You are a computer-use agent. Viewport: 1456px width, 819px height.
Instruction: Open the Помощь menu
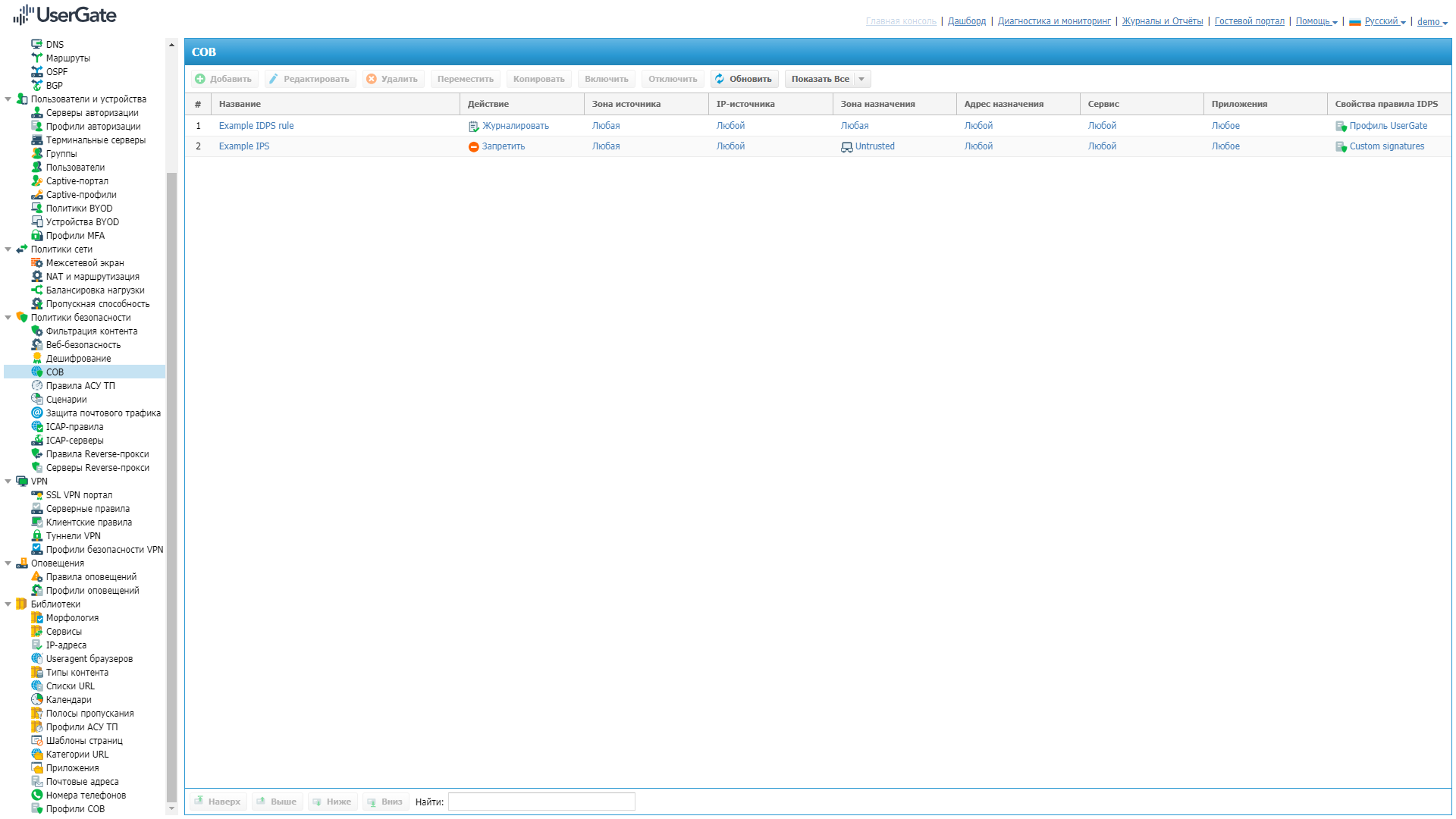point(1316,21)
